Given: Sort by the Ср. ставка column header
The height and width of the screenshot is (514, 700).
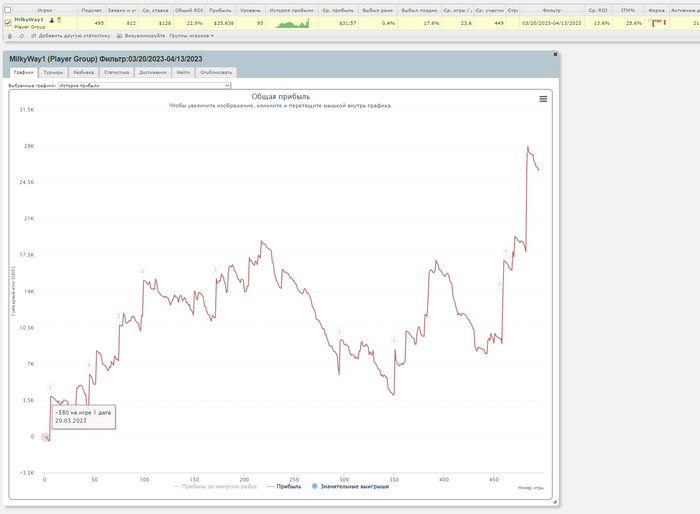Looking at the screenshot, I should click(x=155, y=10).
